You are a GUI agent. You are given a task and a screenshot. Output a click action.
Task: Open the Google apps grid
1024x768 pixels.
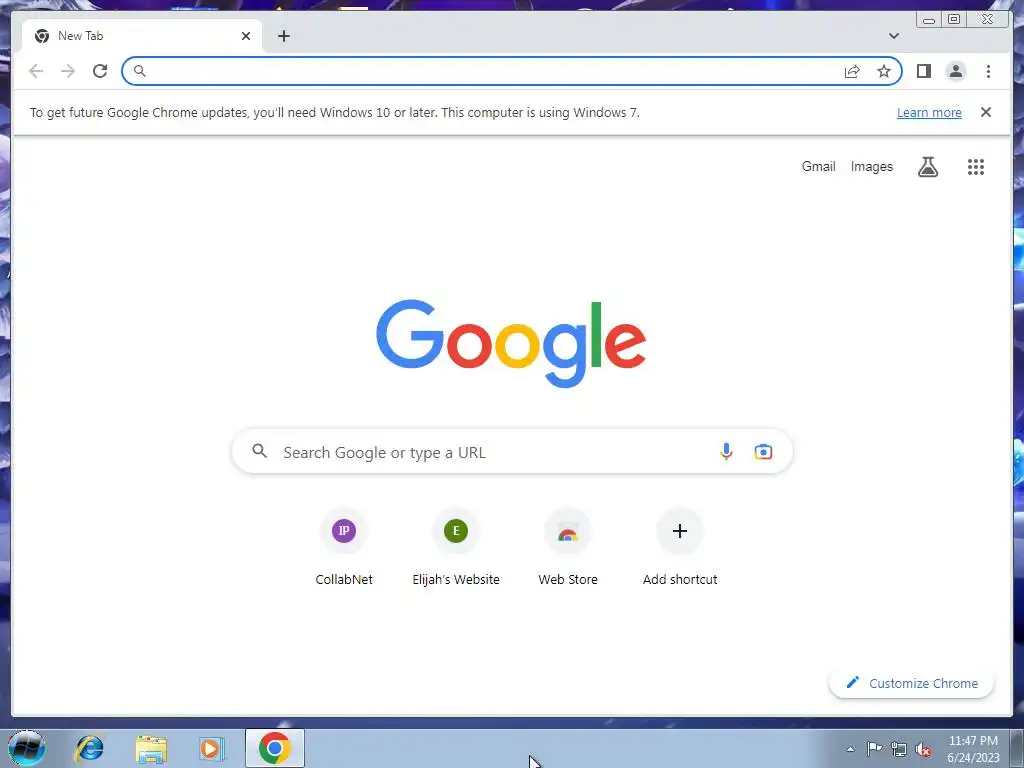point(976,167)
